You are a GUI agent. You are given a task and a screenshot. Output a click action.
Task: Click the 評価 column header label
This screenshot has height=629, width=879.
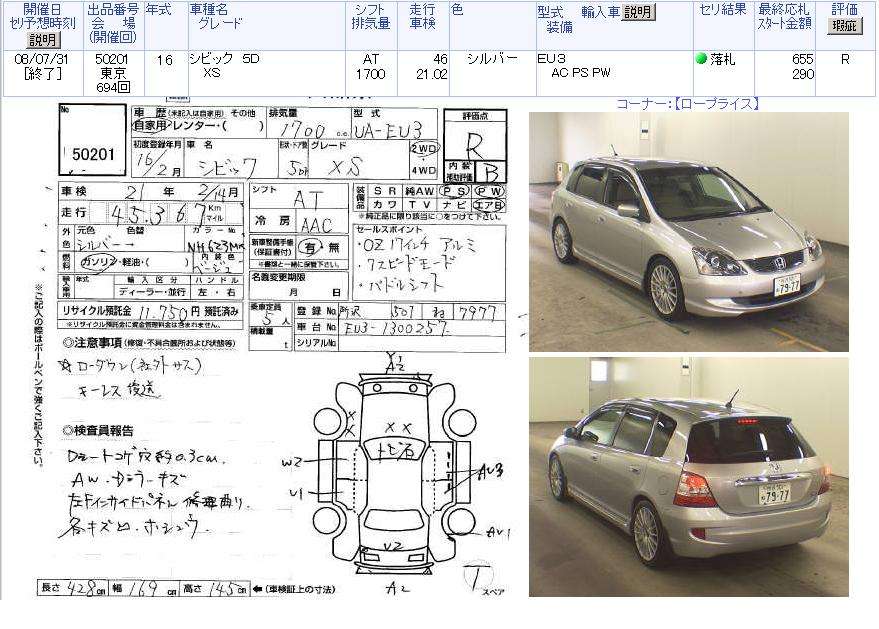[x=844, y=10]
